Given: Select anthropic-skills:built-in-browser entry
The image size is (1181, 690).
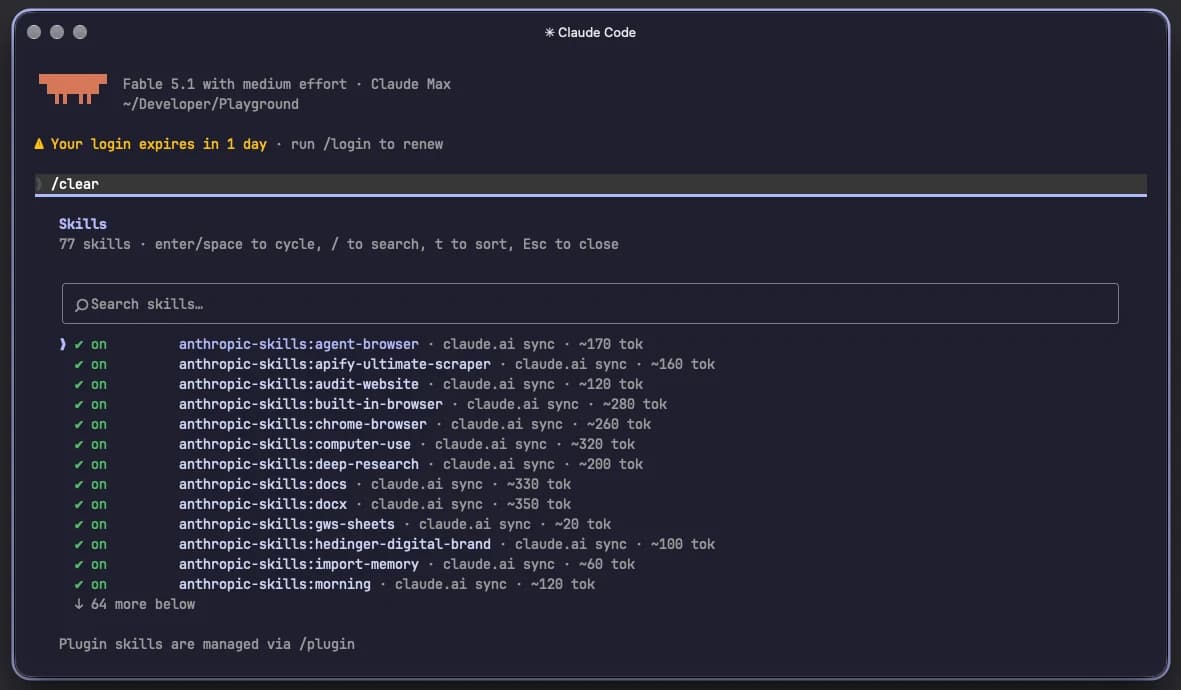Looking at the screenshot, I should click(310, 405).
